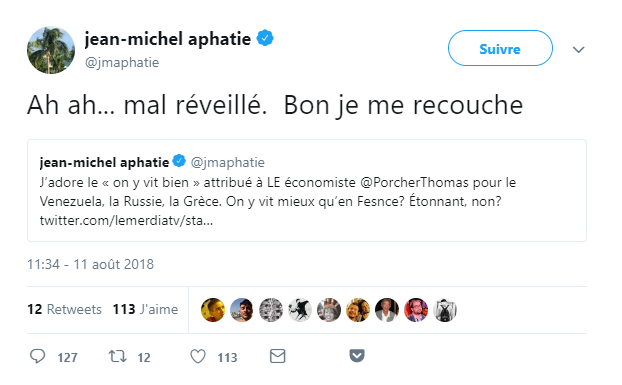Open the jean-michel aphatie name in header
The width and height of the screenshot is (622, 385).
tap(168, 39)
